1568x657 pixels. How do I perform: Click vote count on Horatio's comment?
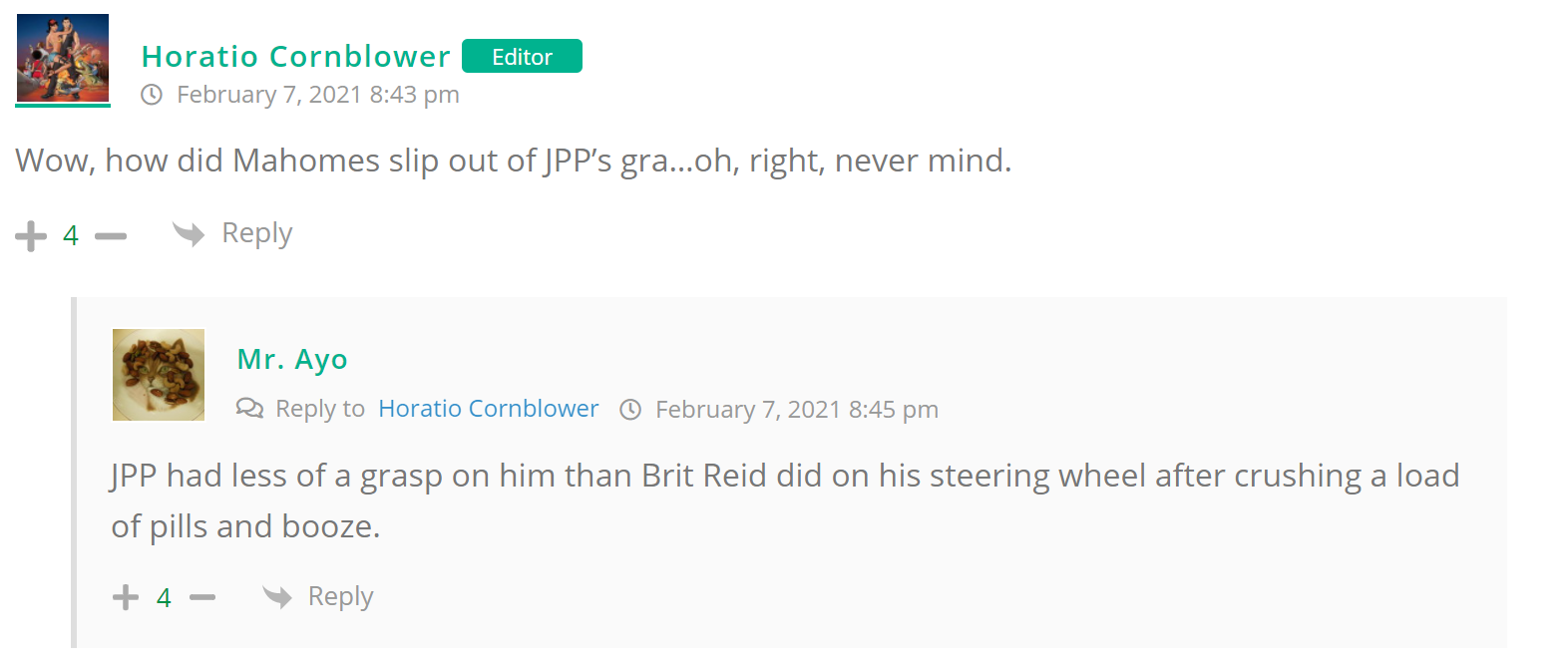tap(71, 235)
